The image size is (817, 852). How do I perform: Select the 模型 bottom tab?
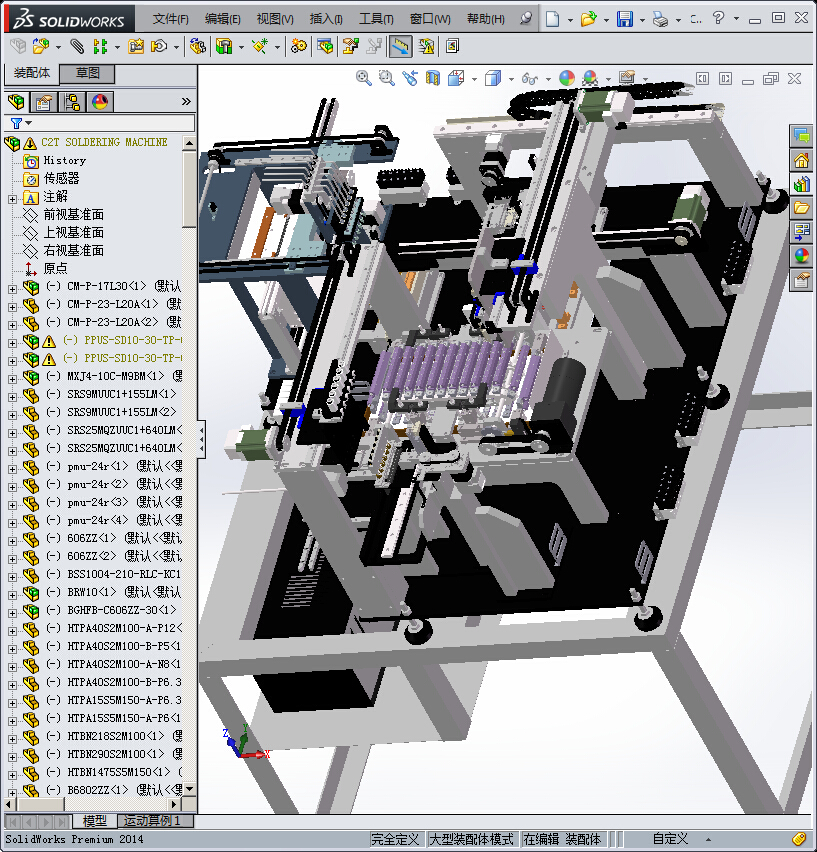point(95,820)
